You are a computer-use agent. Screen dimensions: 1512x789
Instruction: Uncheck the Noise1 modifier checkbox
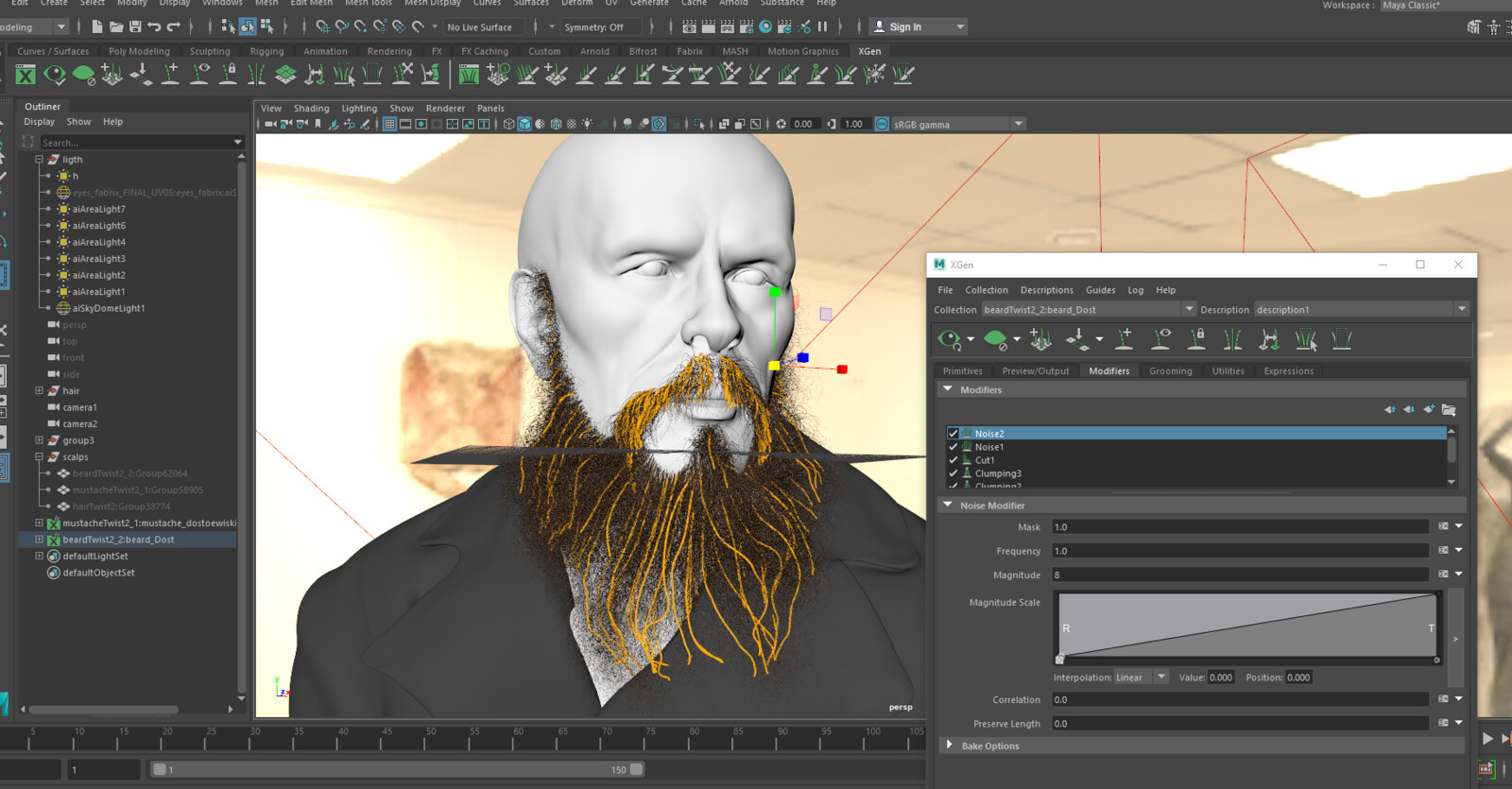953,446
